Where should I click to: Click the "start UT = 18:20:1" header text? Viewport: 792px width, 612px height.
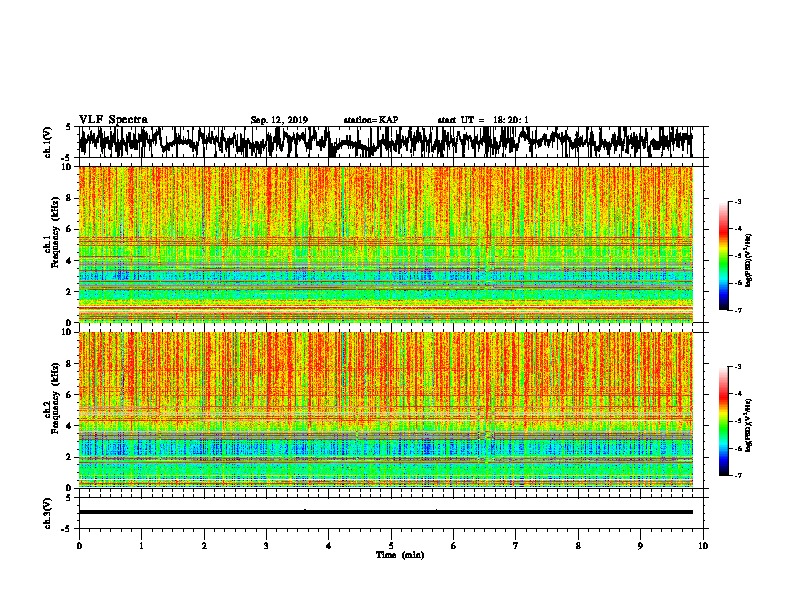click(483, 120)
